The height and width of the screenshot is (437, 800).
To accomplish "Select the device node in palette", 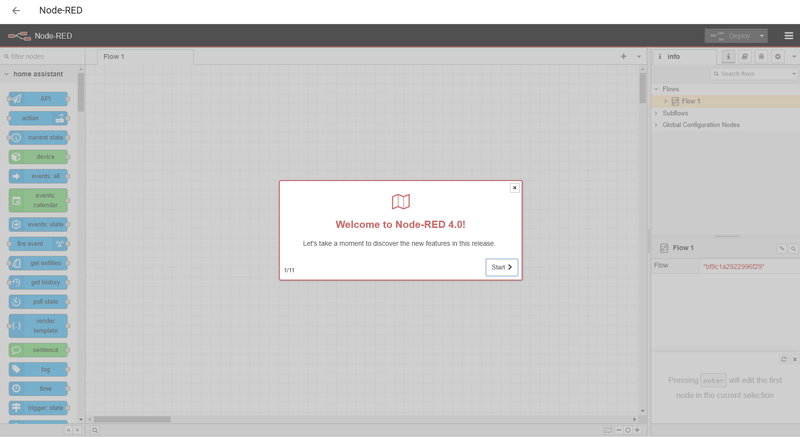I will point(38,157).
